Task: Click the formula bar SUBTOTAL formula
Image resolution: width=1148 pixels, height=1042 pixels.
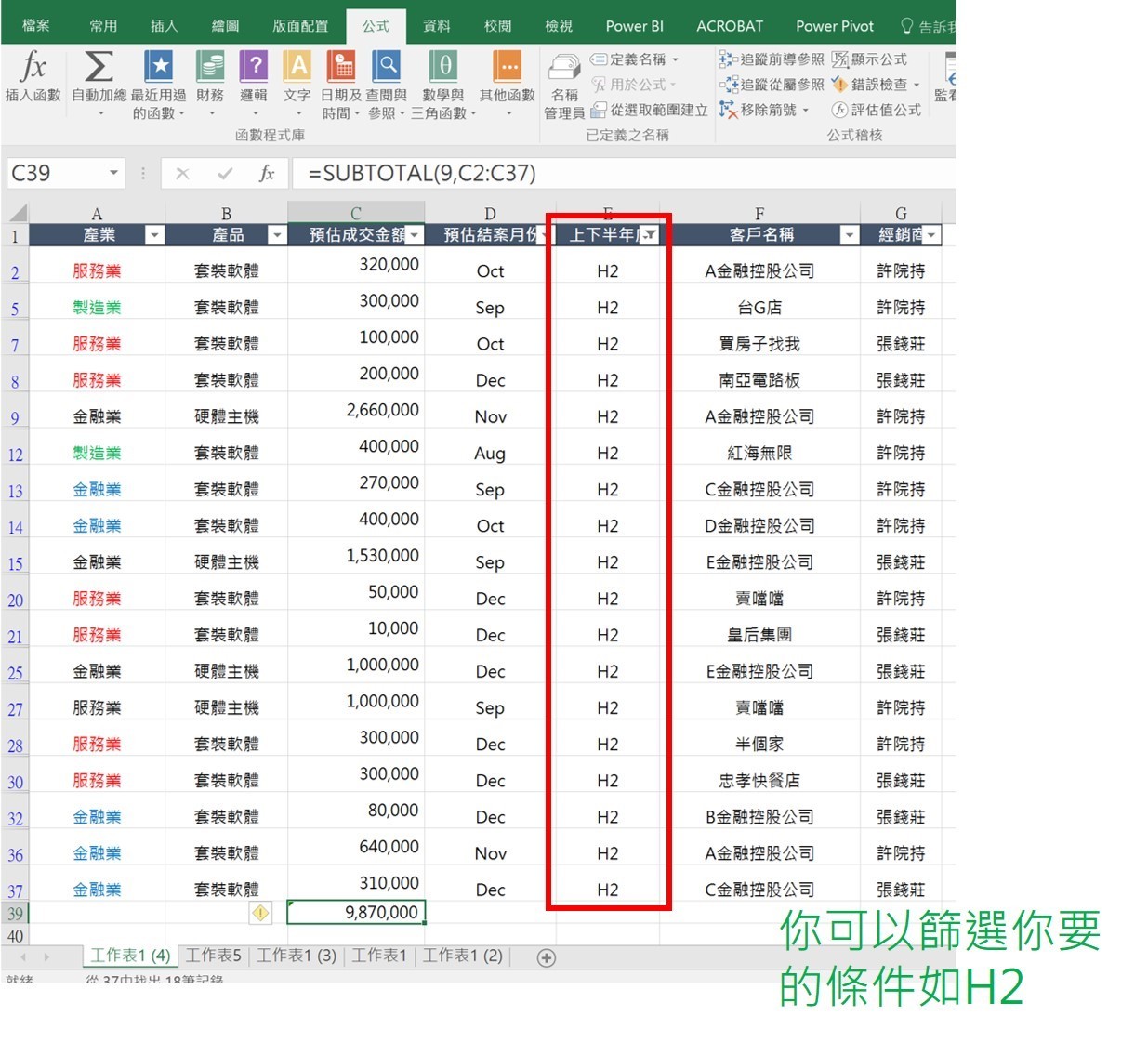Action: point(422,173)
